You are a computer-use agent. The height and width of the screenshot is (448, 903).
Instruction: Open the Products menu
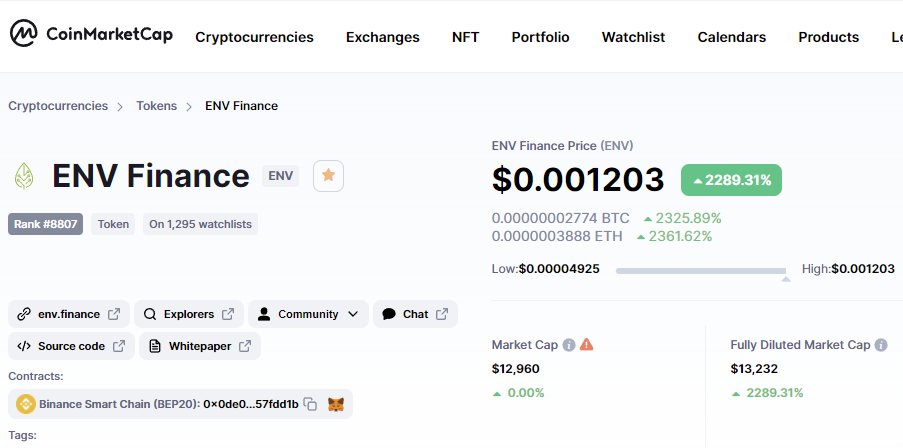(828, 37)
